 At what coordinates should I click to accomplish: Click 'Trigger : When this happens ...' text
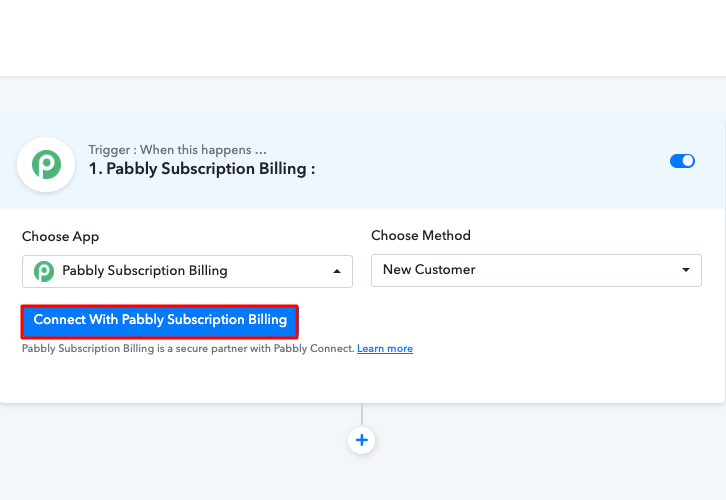coord(177,150)
